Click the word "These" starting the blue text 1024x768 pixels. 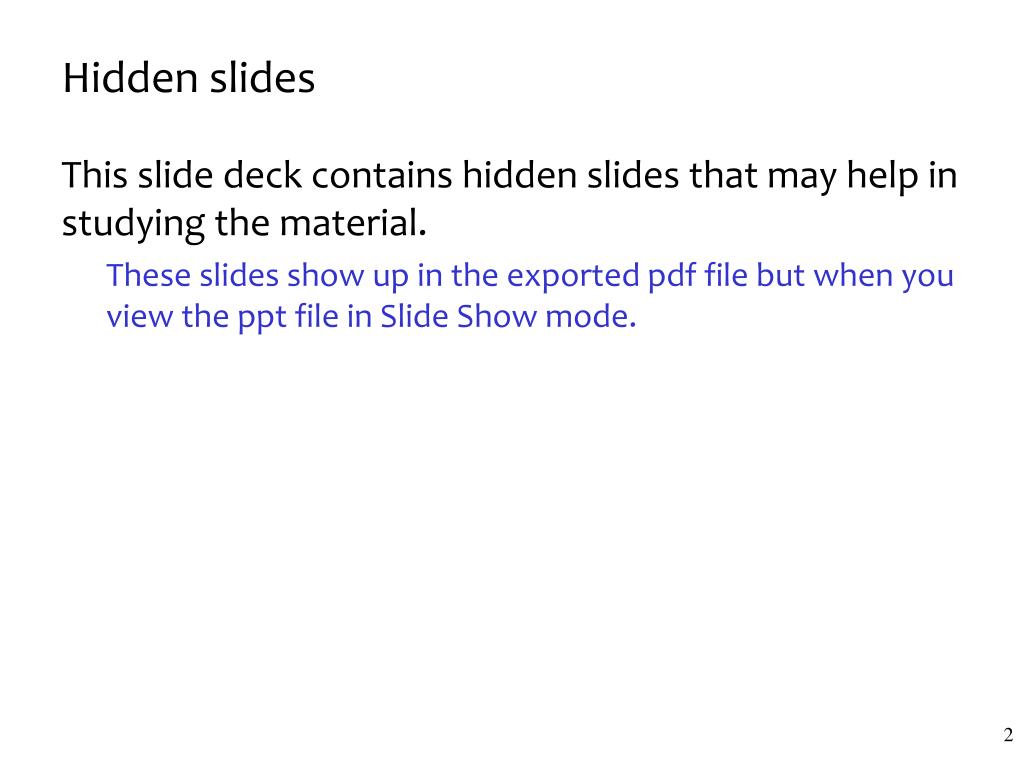(x=148, y=275)
